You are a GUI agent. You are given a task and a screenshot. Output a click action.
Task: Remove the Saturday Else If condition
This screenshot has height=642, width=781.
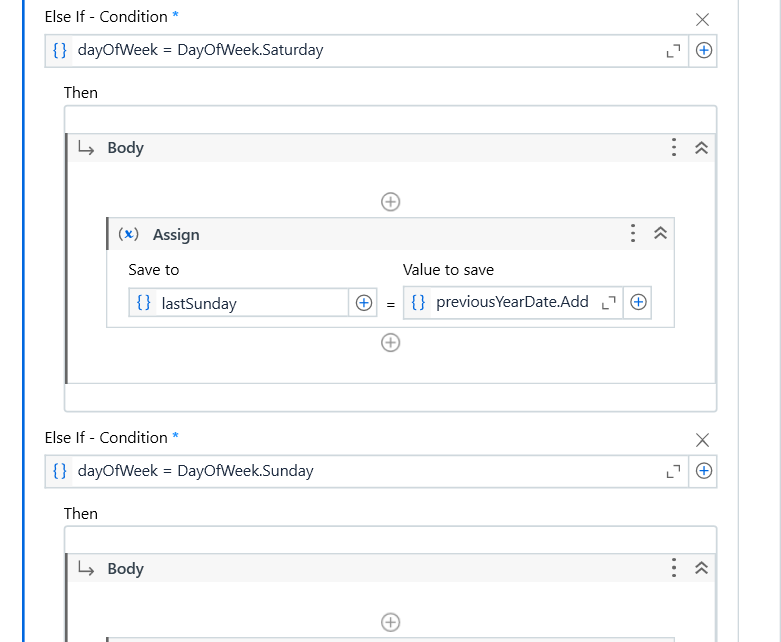[702, 19]
